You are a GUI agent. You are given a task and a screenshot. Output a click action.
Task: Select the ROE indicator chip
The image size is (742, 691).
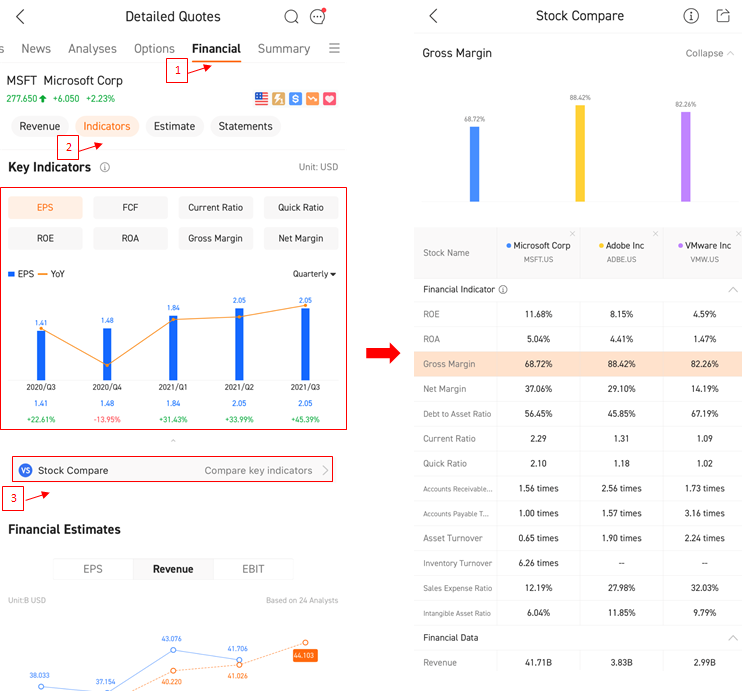click(45, 238)
